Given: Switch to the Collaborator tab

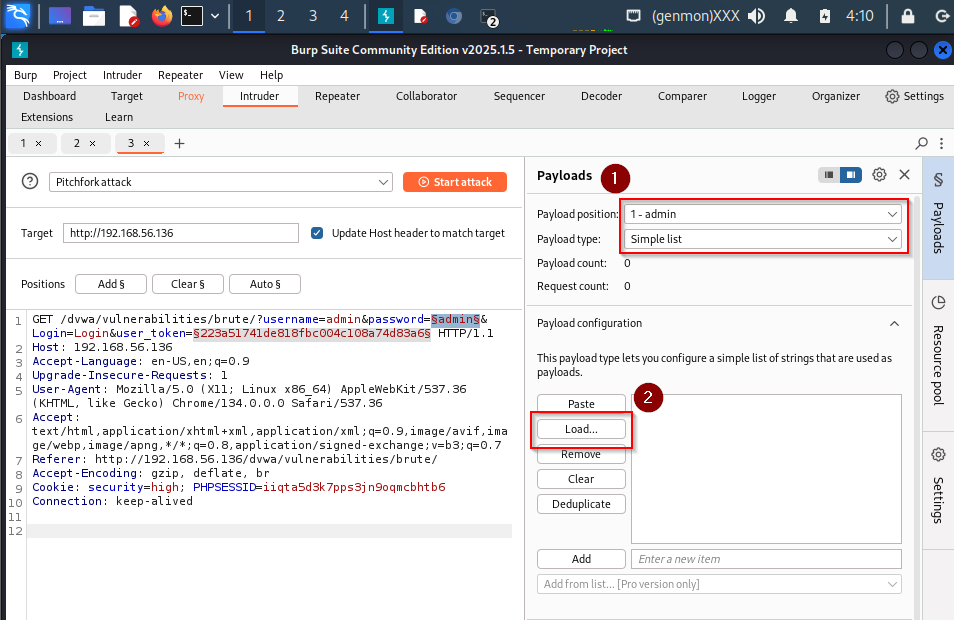Looking at the screenshot, I should click(426, 96).
